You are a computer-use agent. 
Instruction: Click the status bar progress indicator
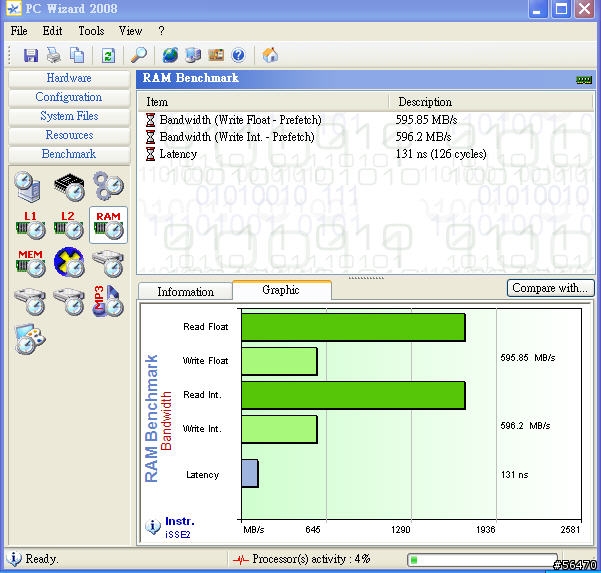click(x=483, y=560)
